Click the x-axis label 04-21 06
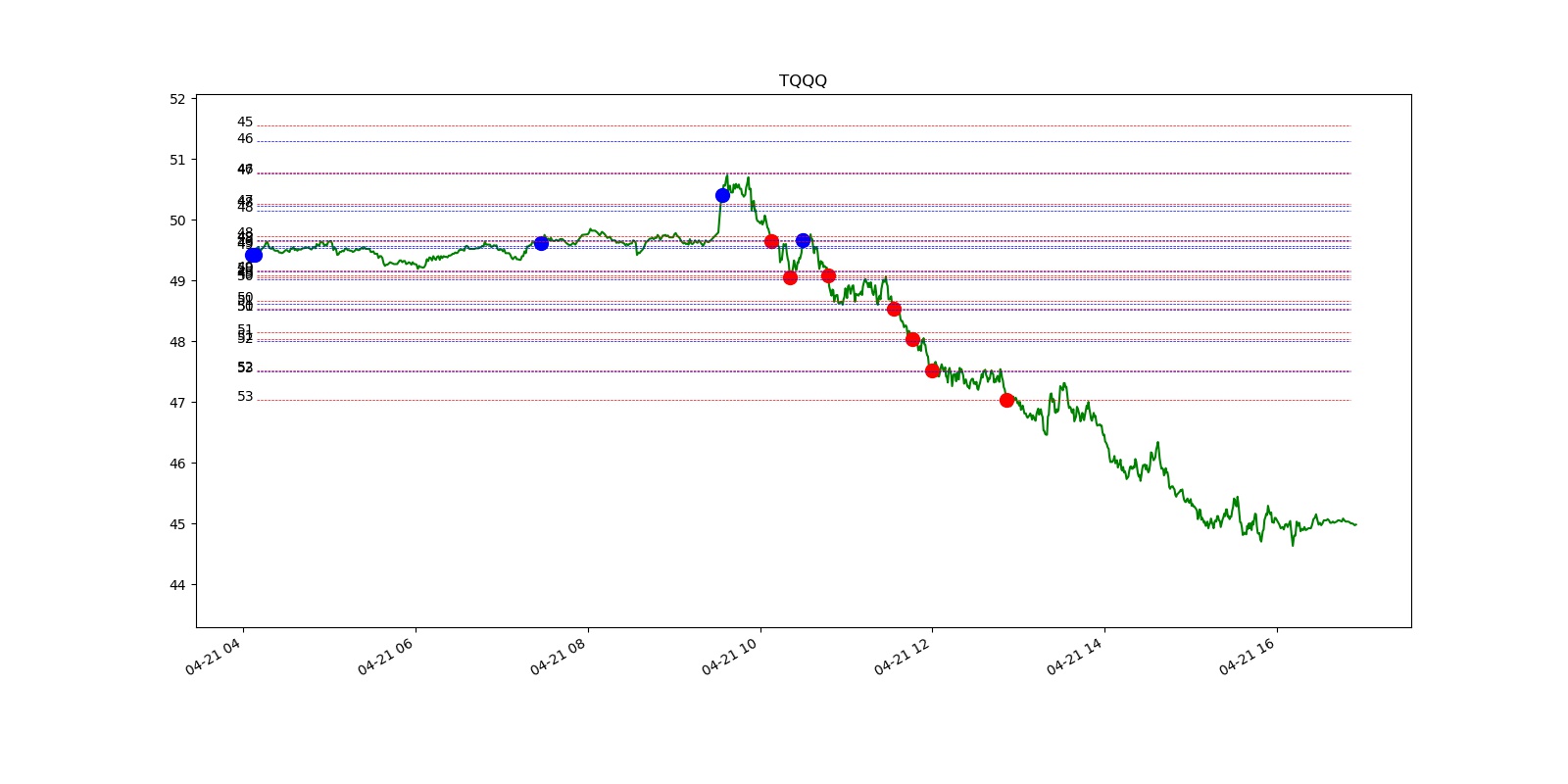Image resolution: width=1568 pixels, height=784 pixels. point(386,656)
